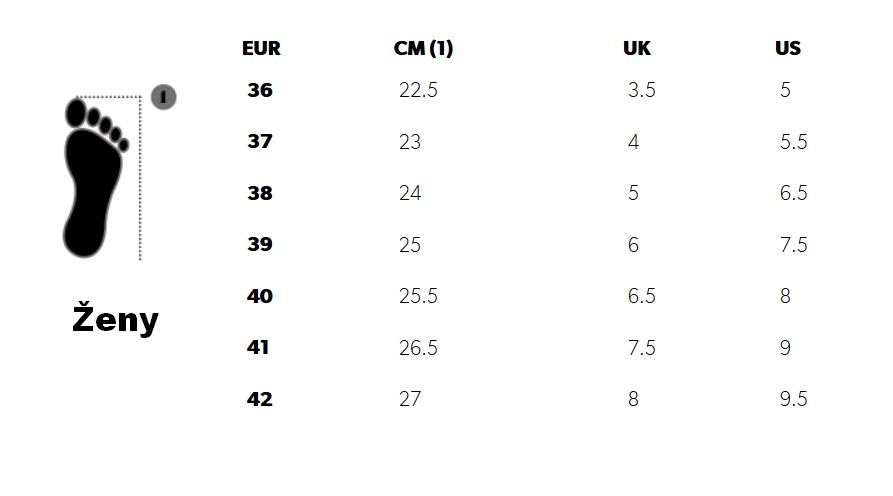Select EUR size 36

tap(260, 90)
